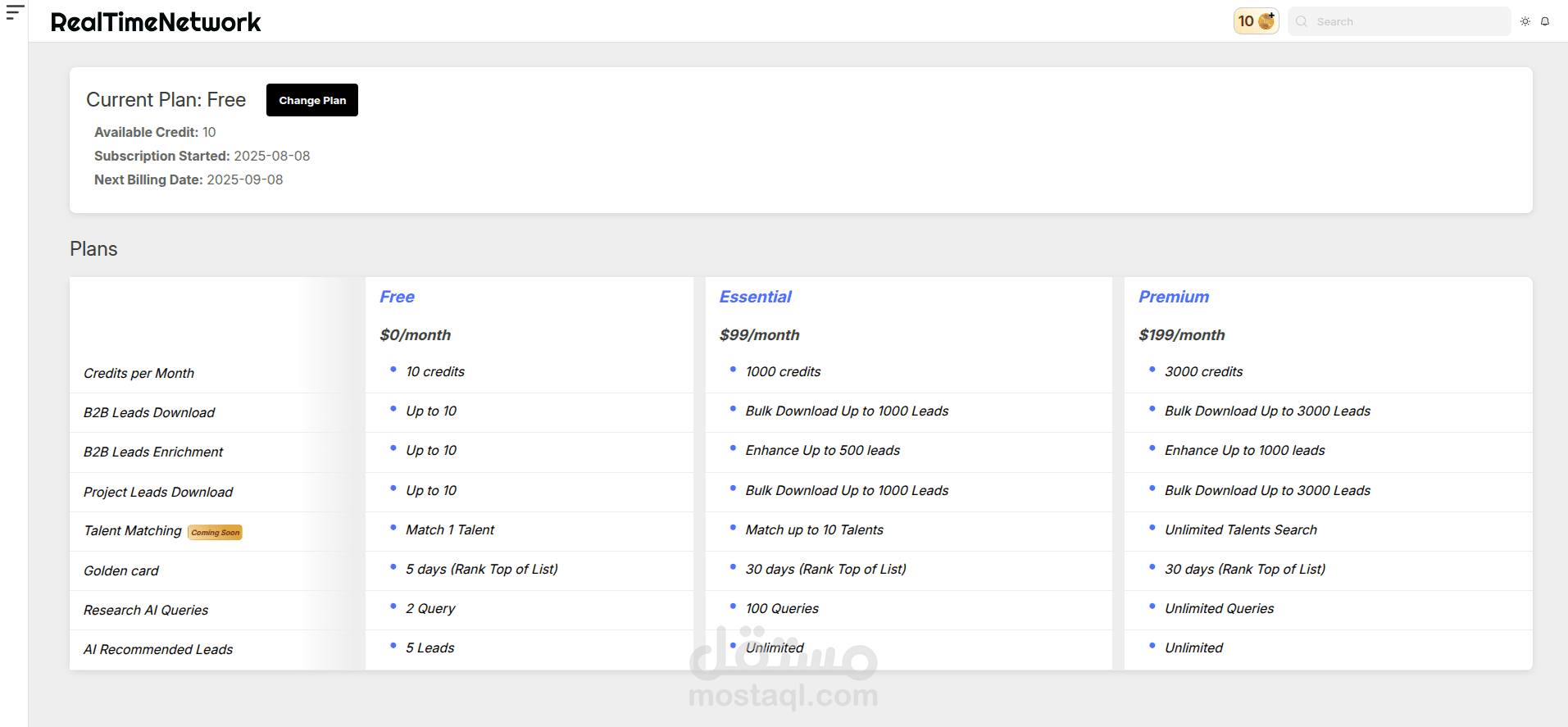Open the sidebar menu icon
This screenshot has width=1568, height=727.
[15, 12]
